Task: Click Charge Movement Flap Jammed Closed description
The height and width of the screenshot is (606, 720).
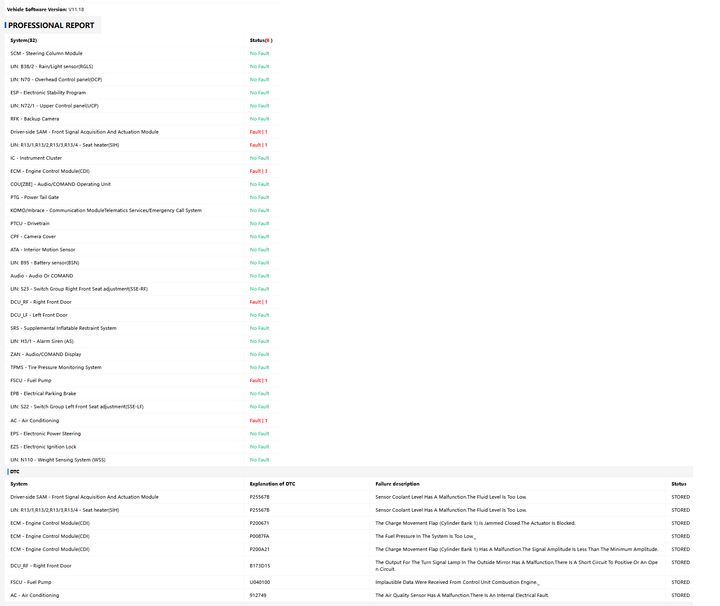Action: pos(475,523)
